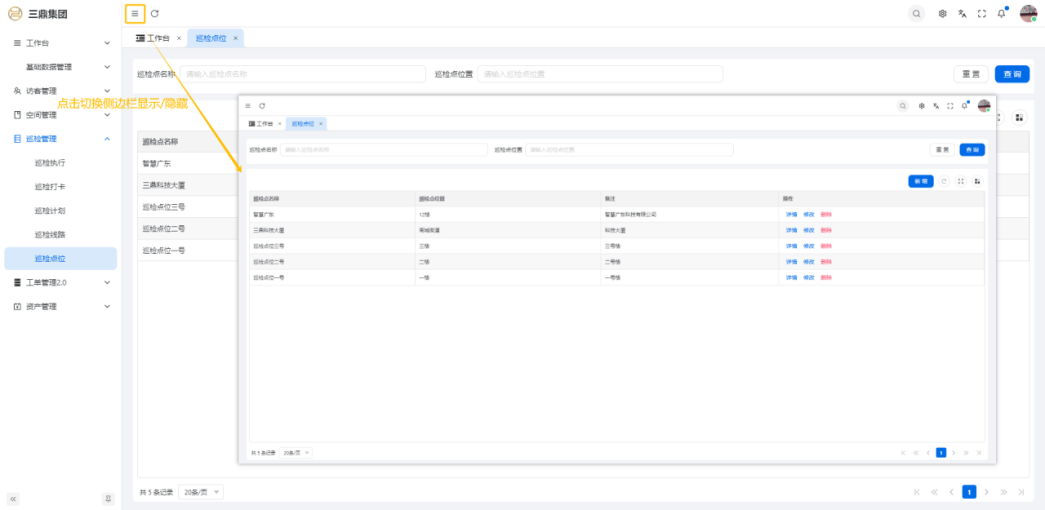Viewport: 1045px width, 510px height.
Task: Close the 巡检点位 tab
Action: point(235,38)
